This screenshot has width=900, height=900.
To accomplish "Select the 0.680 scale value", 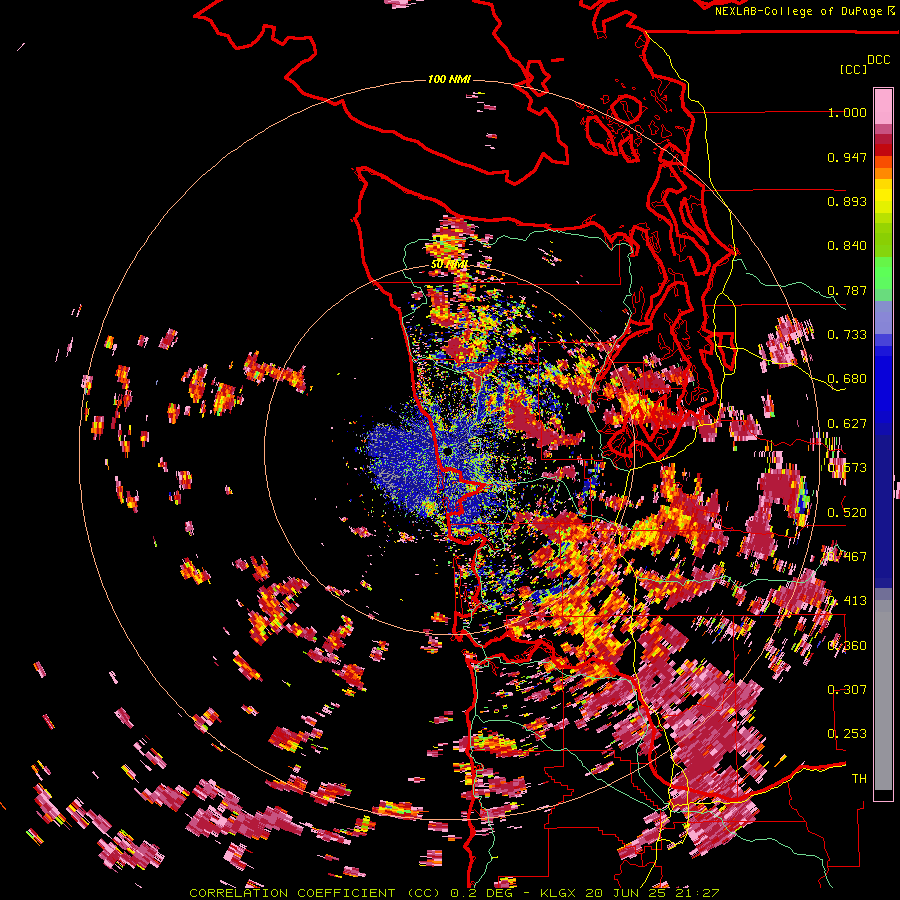I will (847, 379).
